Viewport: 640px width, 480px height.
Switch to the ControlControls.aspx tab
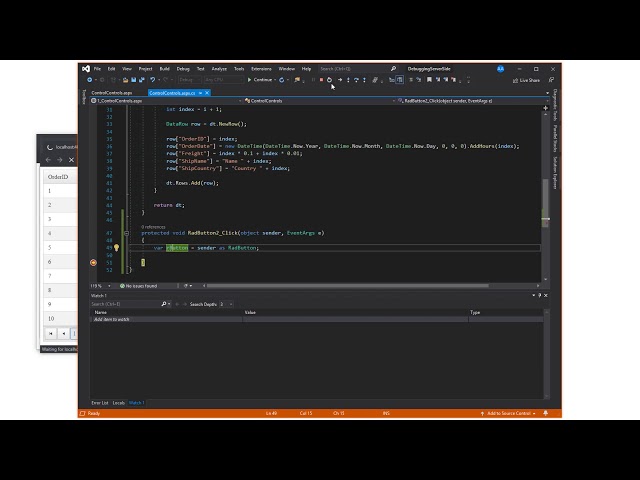[x=112, y=92]
